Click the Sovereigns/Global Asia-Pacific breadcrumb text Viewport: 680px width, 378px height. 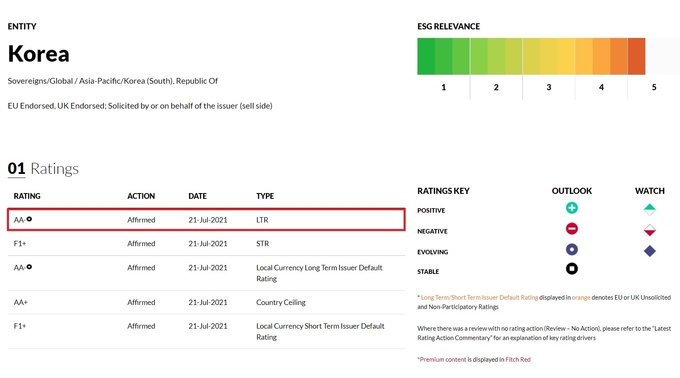113,81
